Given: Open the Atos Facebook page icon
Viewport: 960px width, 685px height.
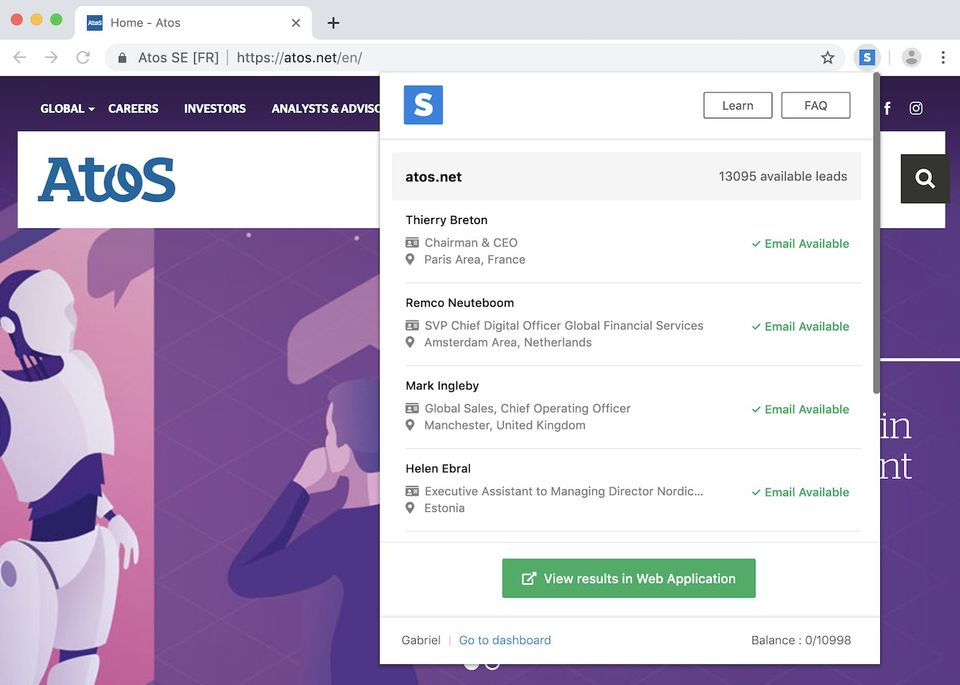Looking at the screenshot, I should pos(887,108).
